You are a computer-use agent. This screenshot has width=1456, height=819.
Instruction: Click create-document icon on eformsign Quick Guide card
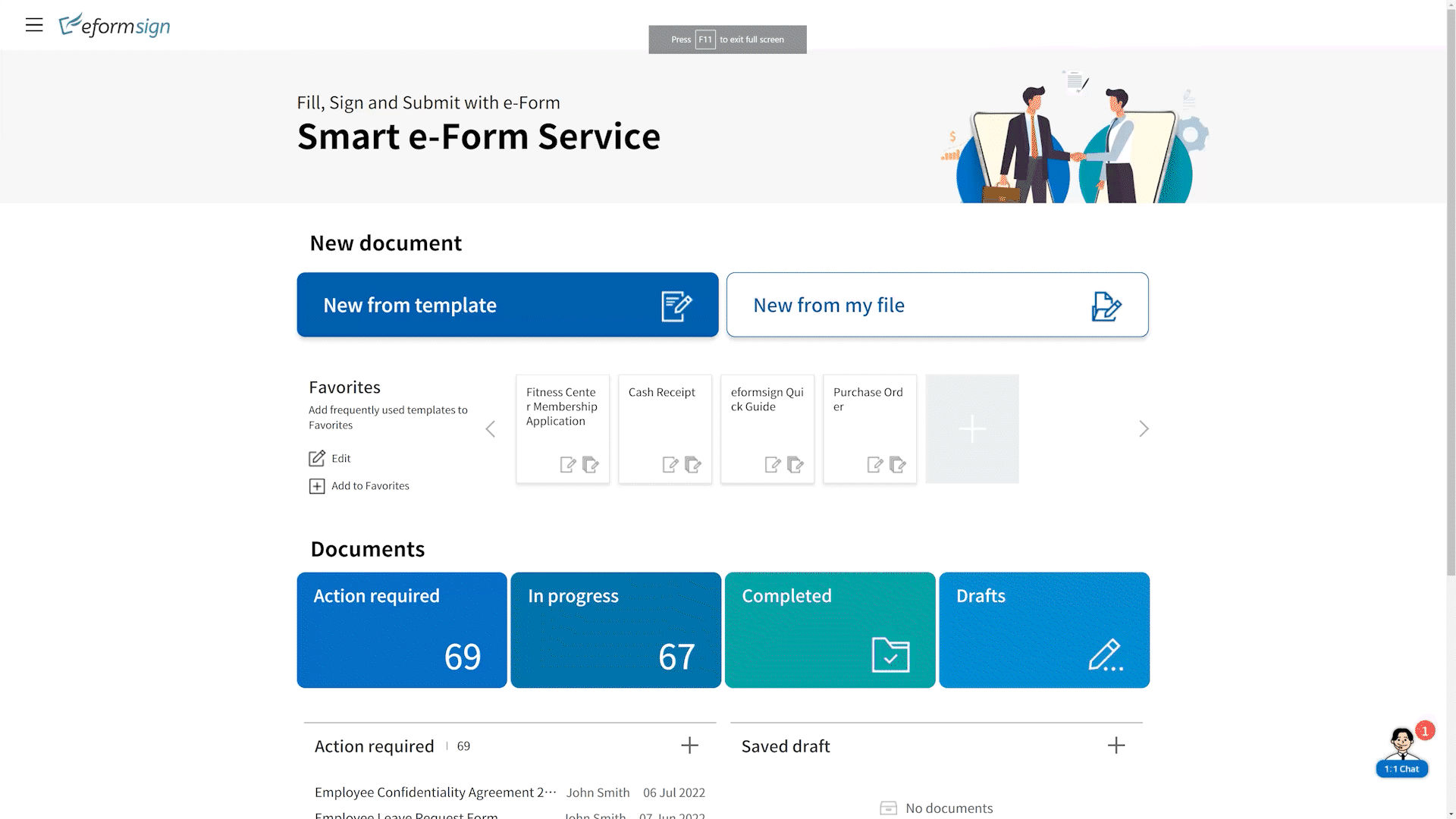click(773, 464)
